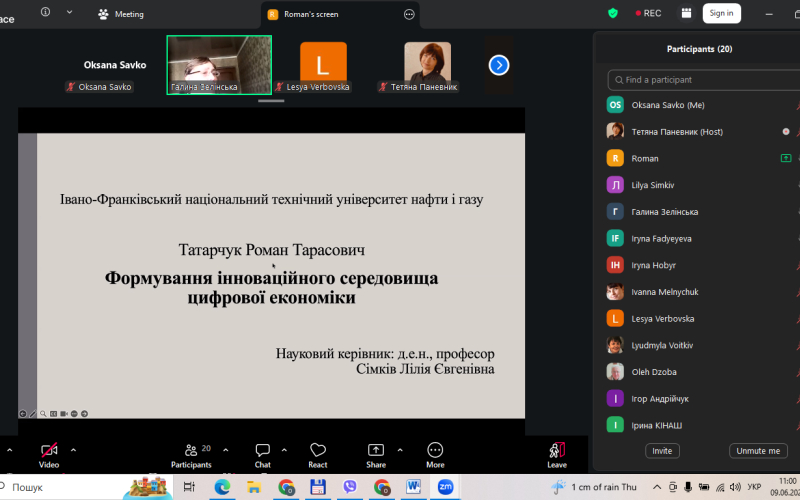Expand chat options caret

click(284, 450)
